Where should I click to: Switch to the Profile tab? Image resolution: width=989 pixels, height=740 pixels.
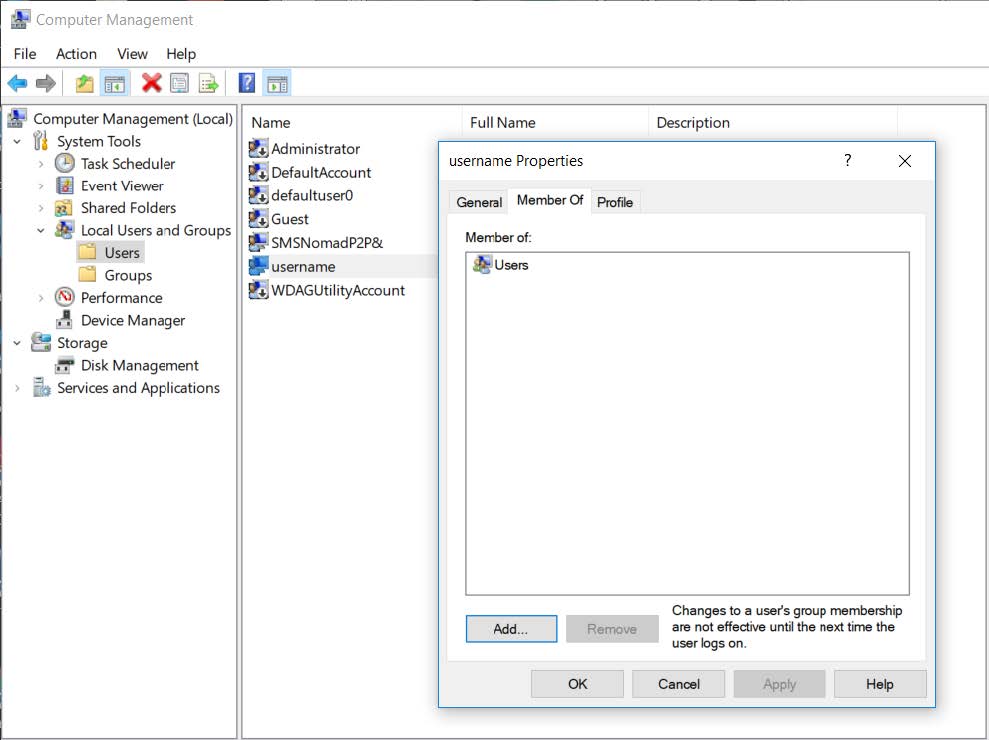[x=615, y=202]
